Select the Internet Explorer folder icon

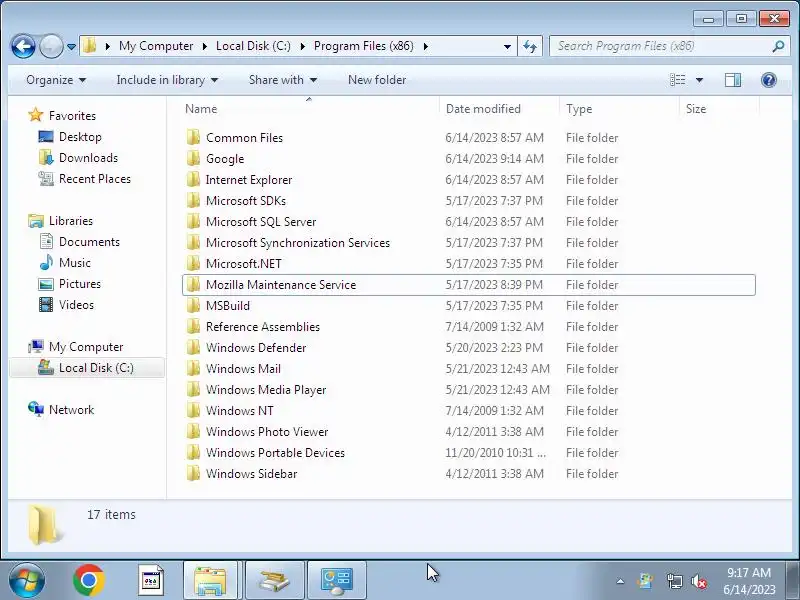pyautogui.click(x=193, y=179)
